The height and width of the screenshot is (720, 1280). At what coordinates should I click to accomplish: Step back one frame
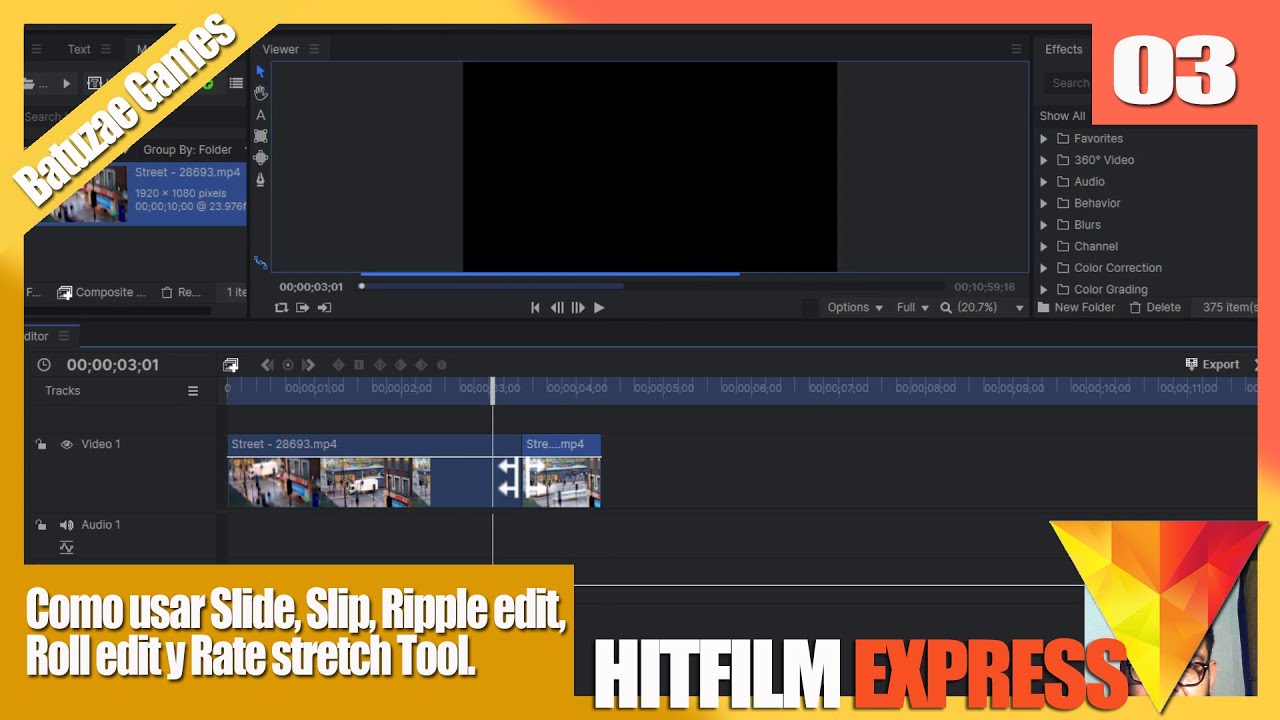[557, 308]
